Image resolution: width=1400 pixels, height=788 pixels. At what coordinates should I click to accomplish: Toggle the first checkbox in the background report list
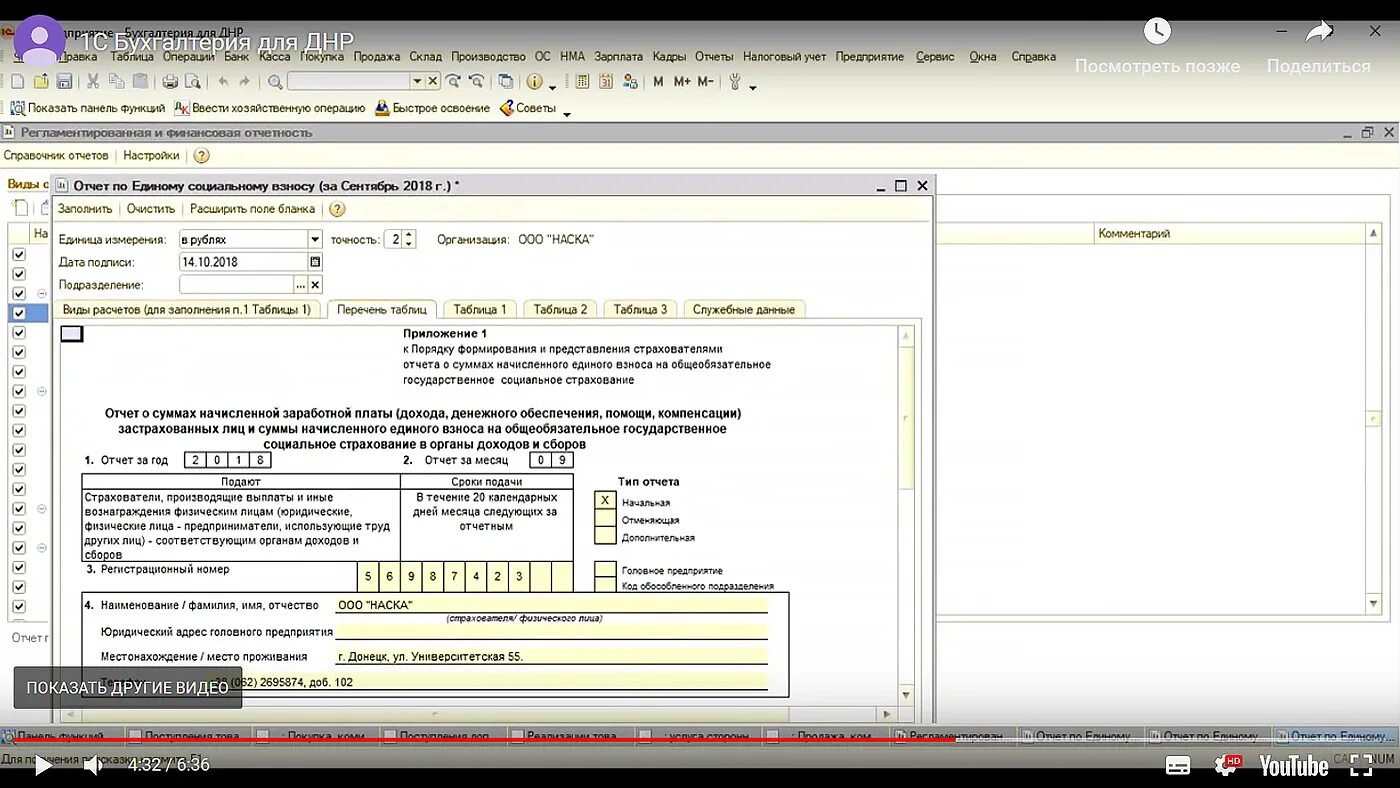click(x=18, y=254)
